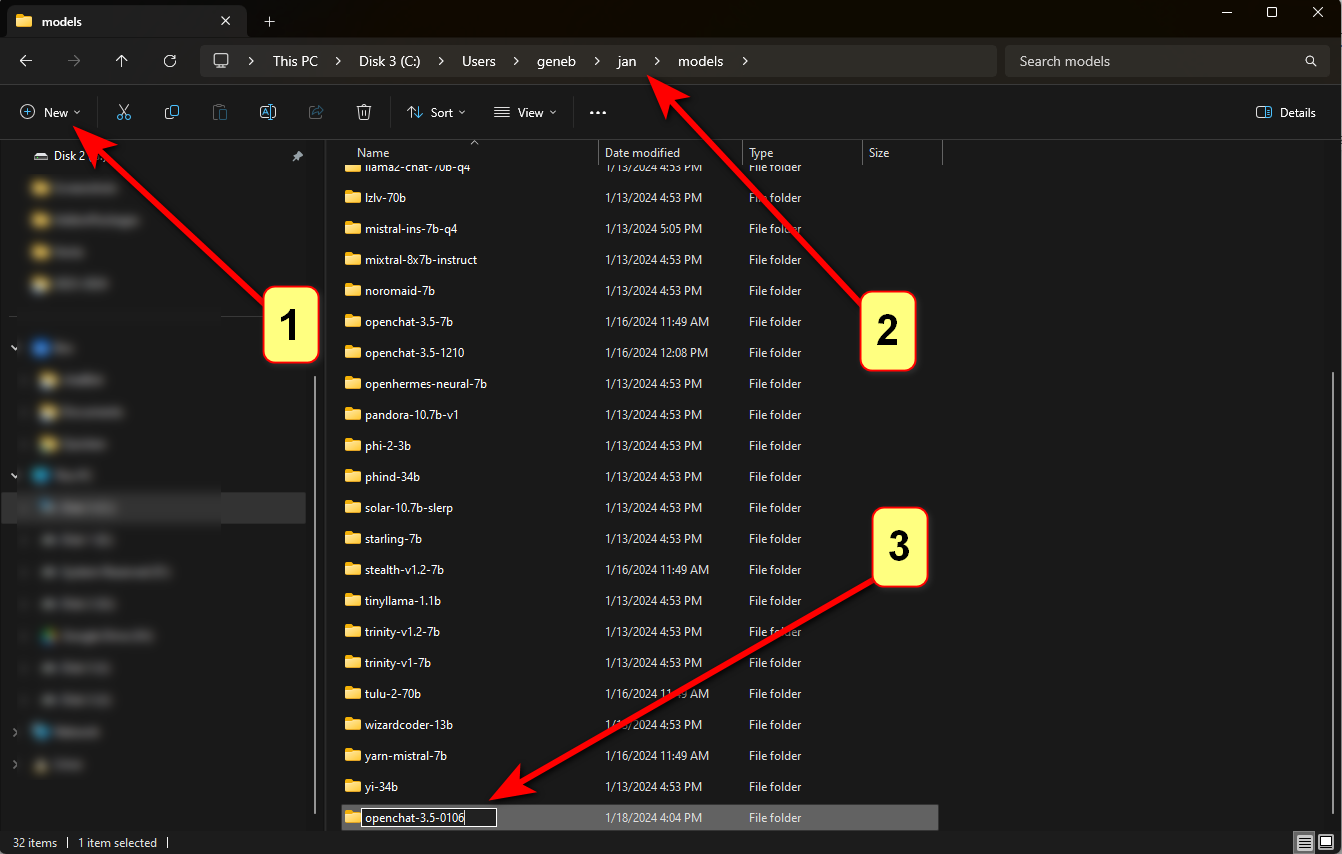This screenshot has width=1342, height=854.
Task: Toggle the Details pane
Action: (x=1286, y=112)
